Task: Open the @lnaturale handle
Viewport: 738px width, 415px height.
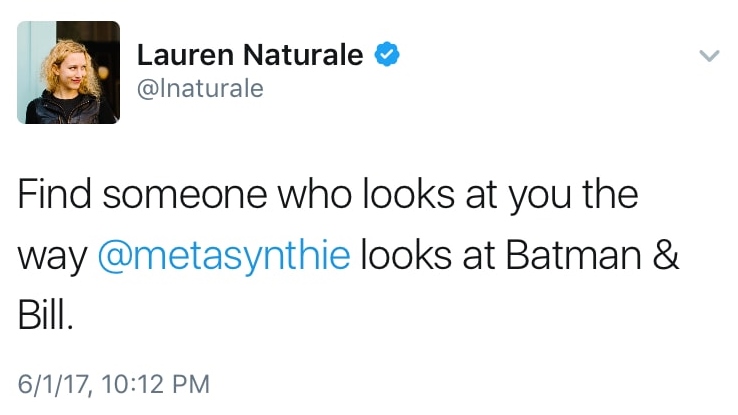Action: pyautogui.click(x=199, y=89)
